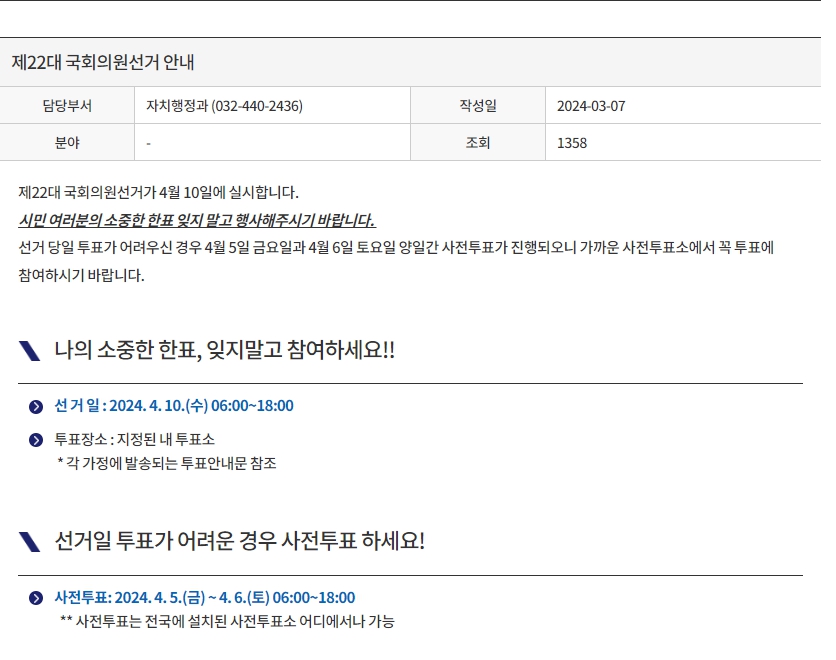The image size is (836, 660).
Task: Click the slash icon beside '나의 소중한 한표'
Action: click(29, 351)
